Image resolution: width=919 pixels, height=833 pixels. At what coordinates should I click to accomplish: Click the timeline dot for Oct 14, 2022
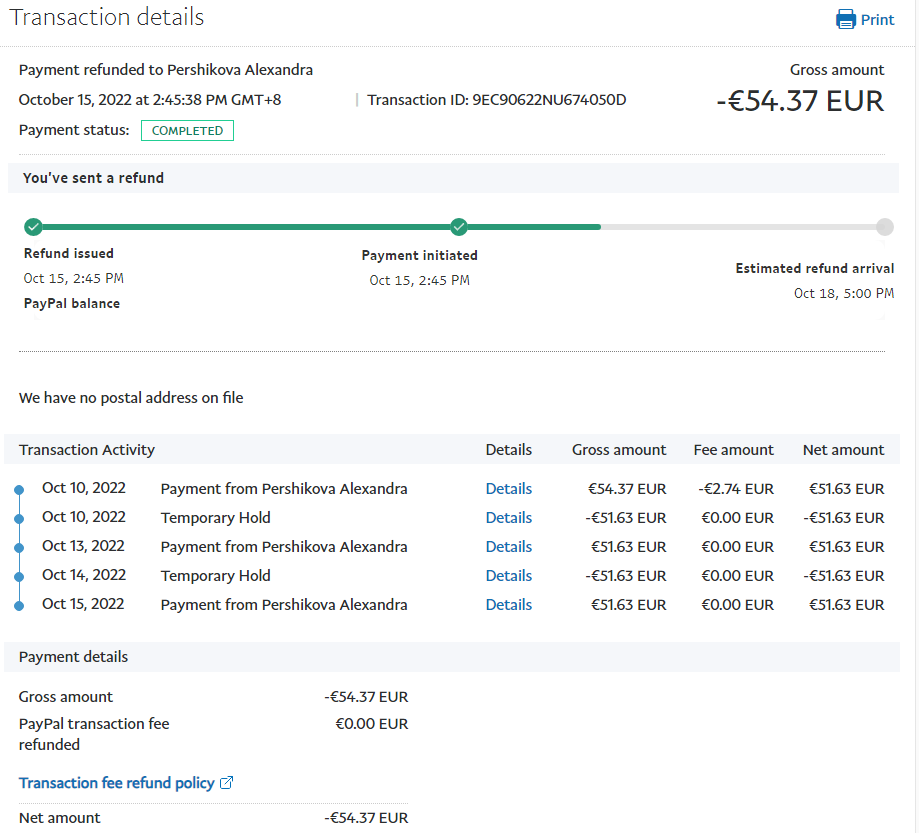[x=19, y=576]
